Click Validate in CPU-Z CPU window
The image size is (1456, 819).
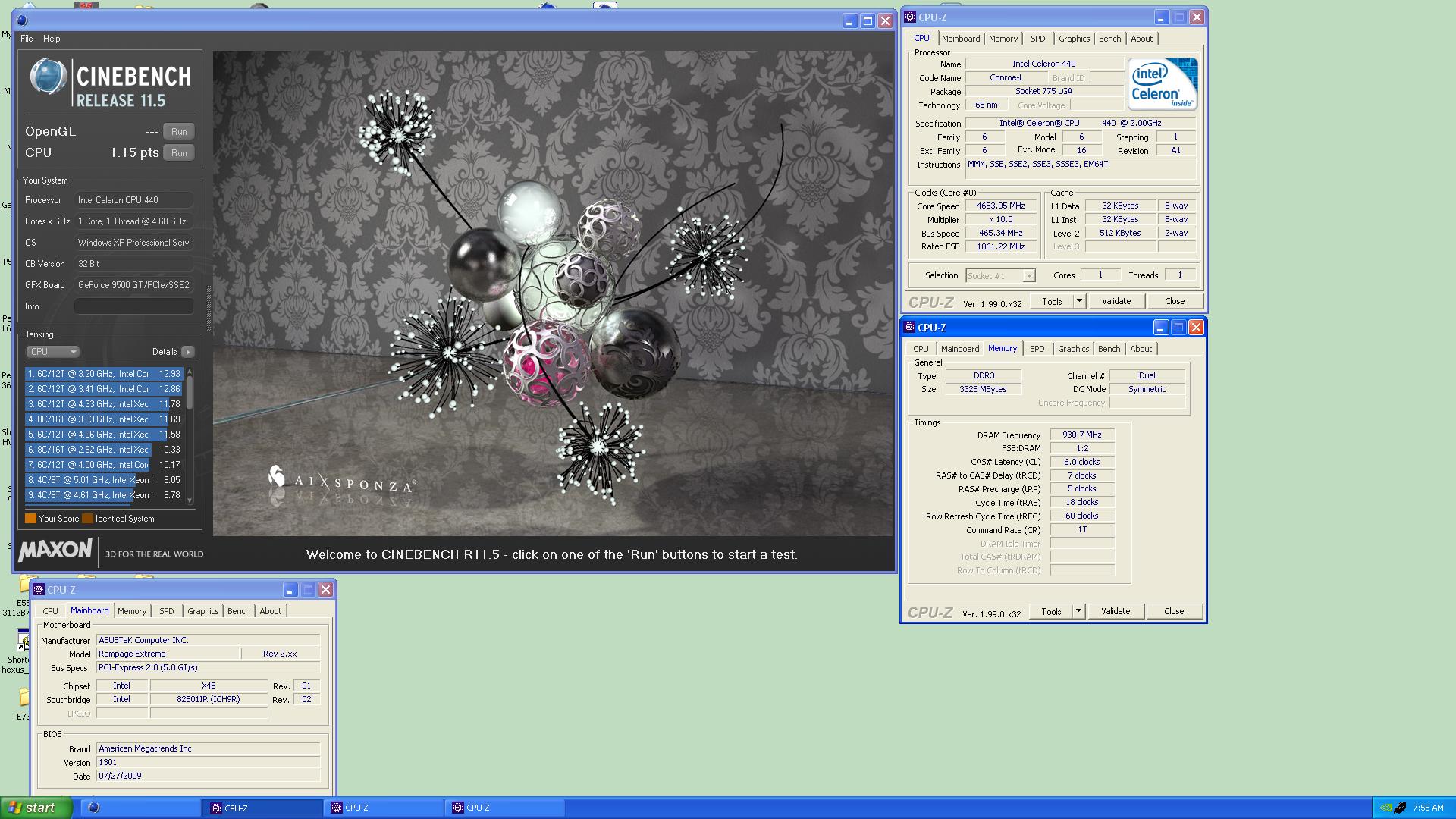[x=1116, y=302]
